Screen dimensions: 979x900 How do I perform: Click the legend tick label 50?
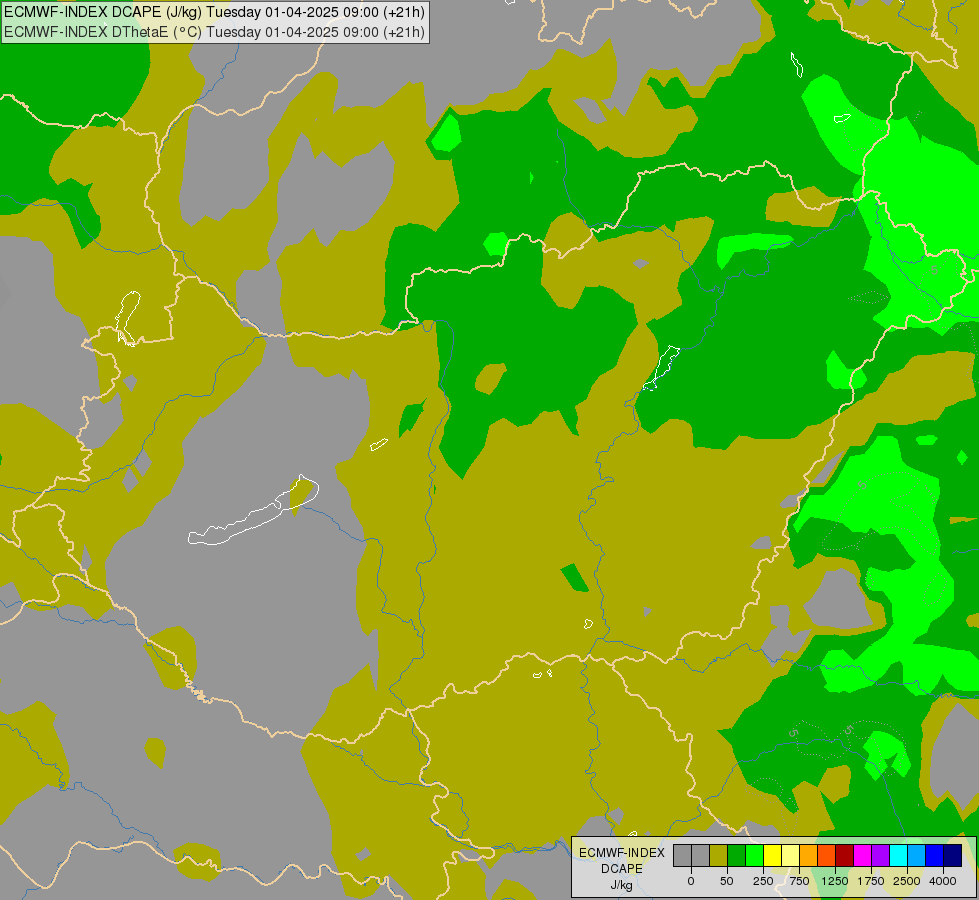pos(727,881)
